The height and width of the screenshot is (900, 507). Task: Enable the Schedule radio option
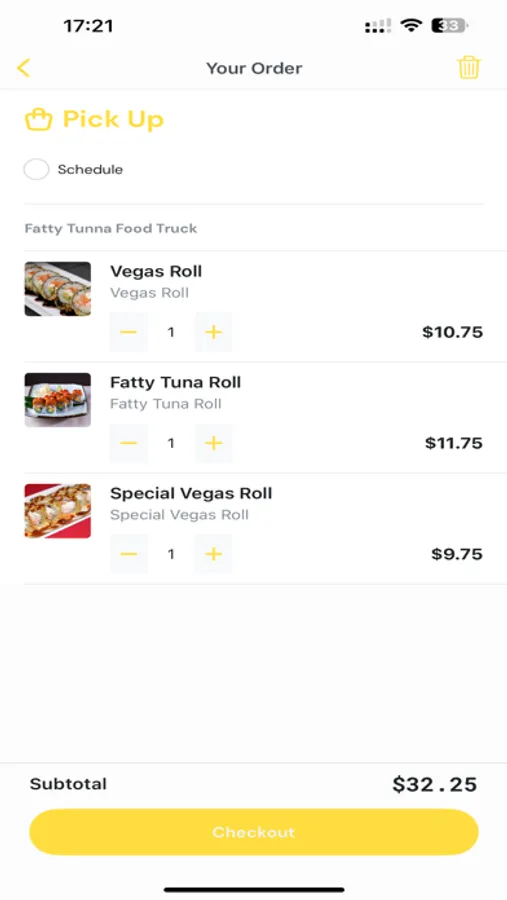[36, 169]
